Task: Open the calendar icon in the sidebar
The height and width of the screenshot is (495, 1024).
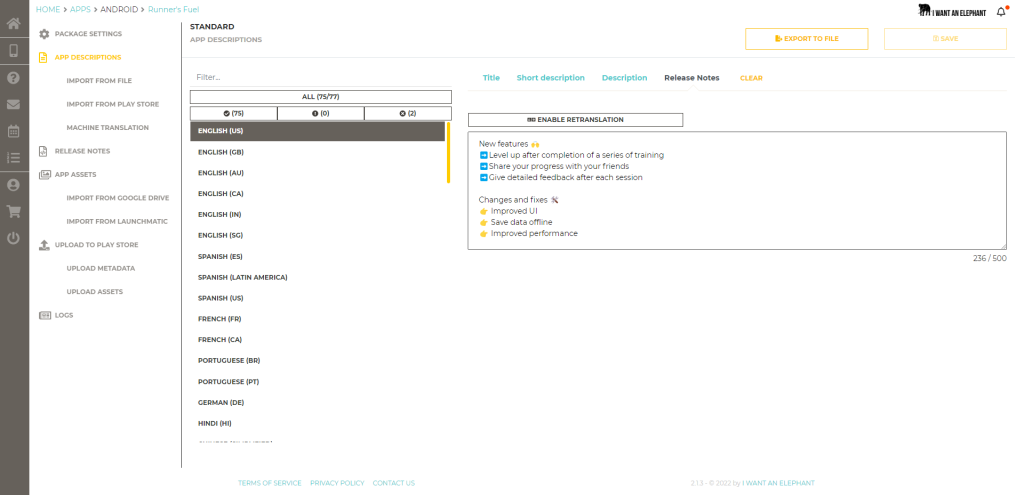Action: tap(13, 131)
